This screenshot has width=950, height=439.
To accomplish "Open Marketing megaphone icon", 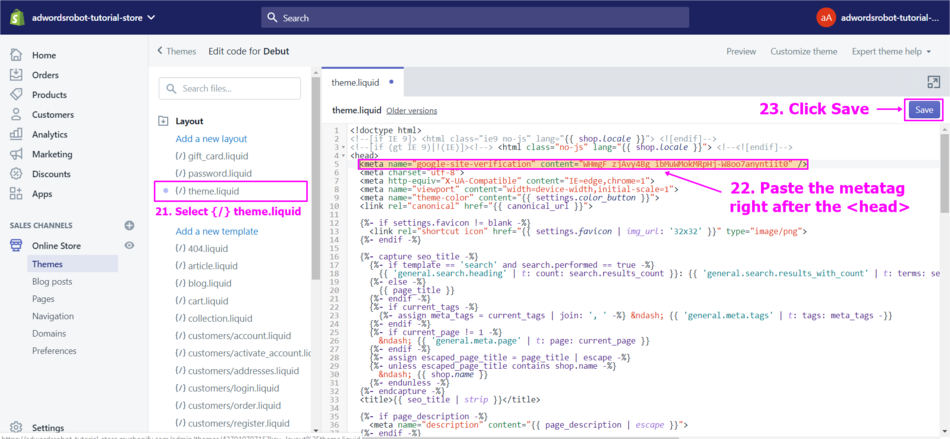I will pos(17,154).
